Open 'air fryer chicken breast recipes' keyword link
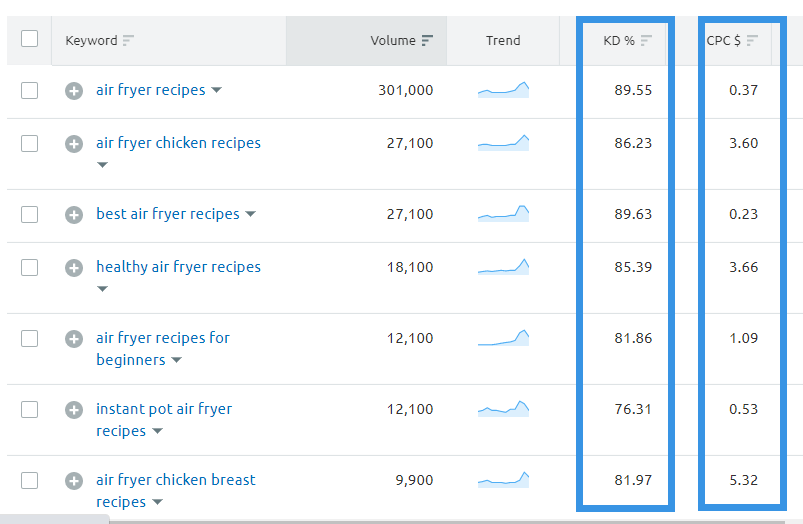 pos(175,480)
